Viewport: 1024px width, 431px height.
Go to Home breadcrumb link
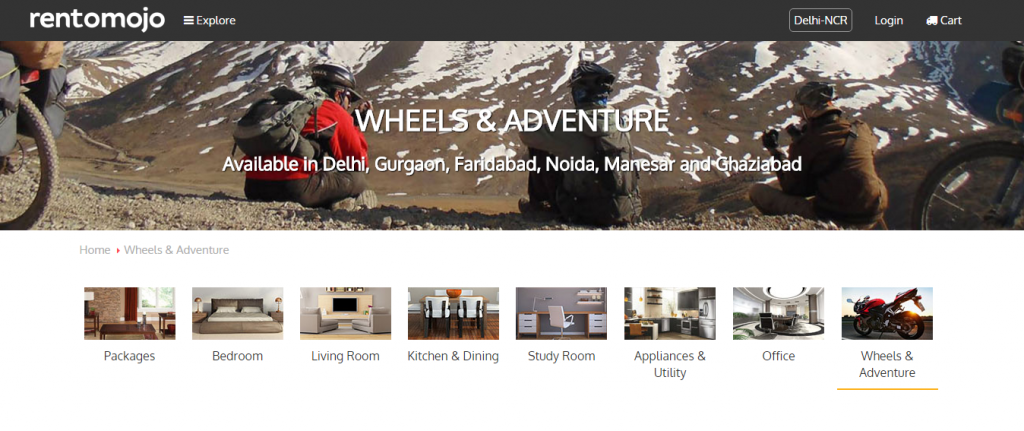[95, 250]
